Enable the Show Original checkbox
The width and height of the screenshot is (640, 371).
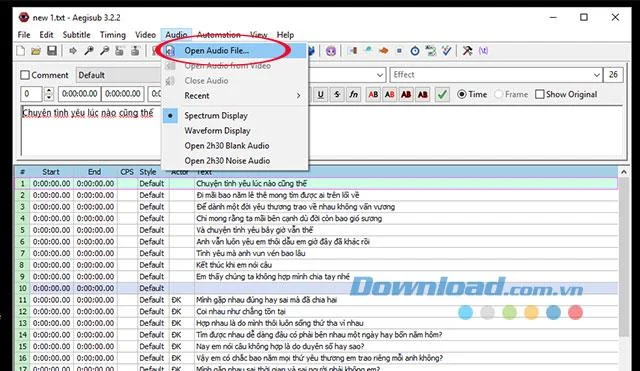click(x=540, y=94)
